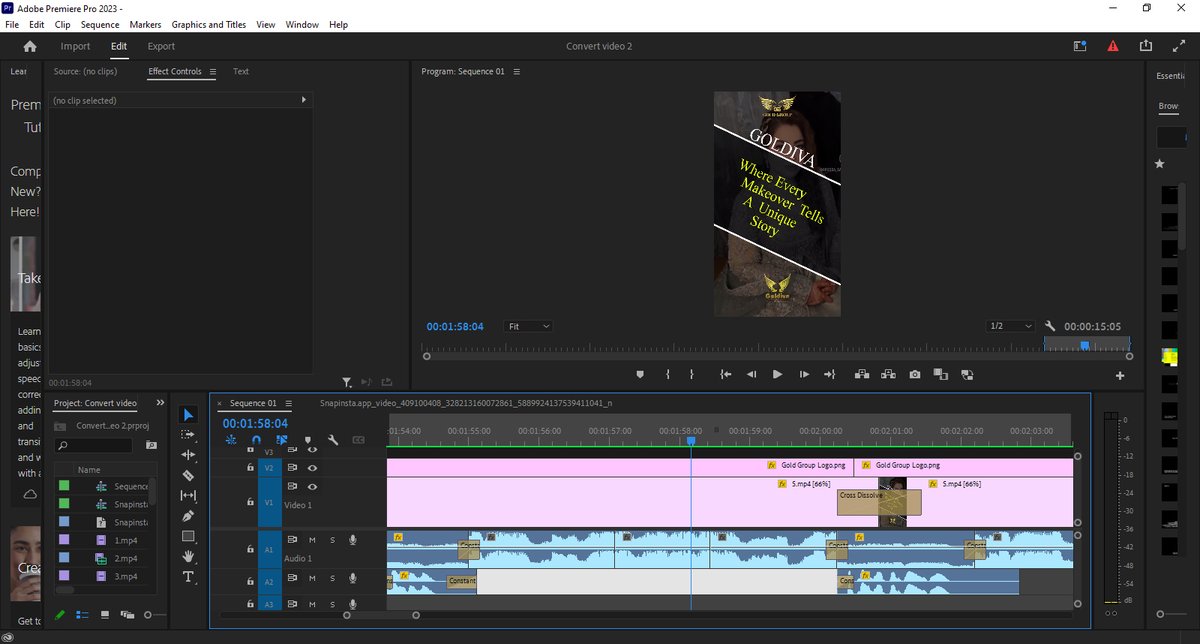Viewport: 1200px width, 644px height.
Task: Open Sequence 01 timeline panel menu
Action: 289,403
